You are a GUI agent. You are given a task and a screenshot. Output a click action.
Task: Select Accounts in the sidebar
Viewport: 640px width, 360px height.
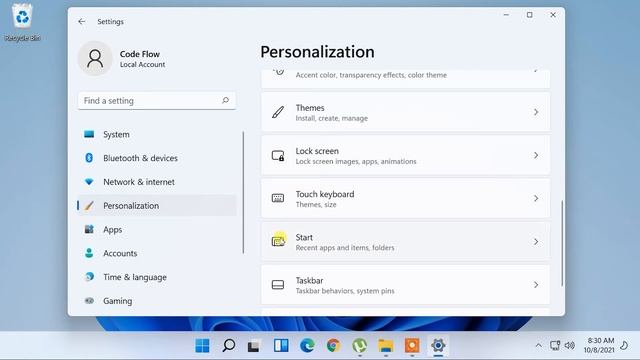click(157, 253)
